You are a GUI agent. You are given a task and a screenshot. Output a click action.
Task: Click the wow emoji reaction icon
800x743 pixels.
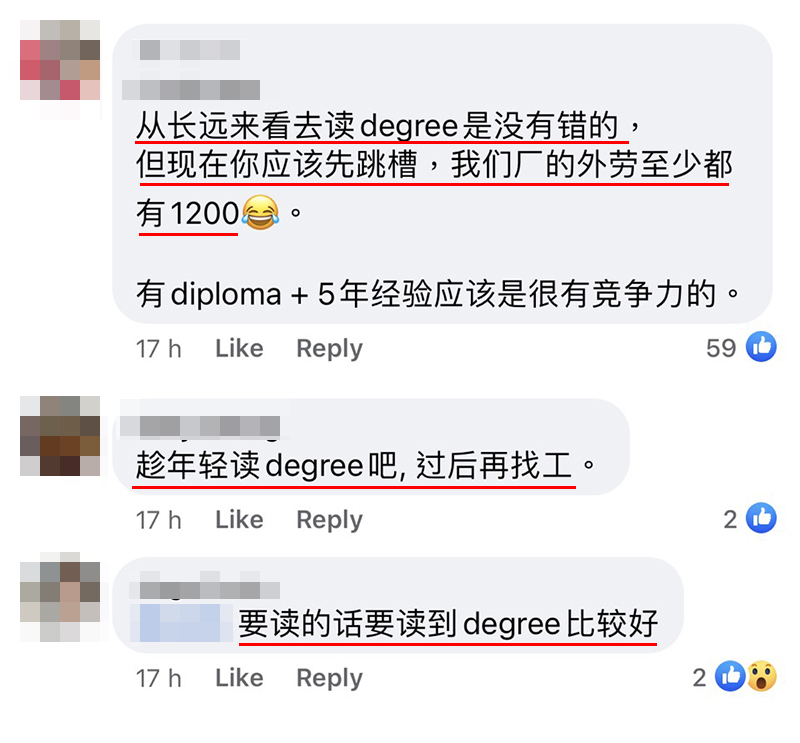762,676
